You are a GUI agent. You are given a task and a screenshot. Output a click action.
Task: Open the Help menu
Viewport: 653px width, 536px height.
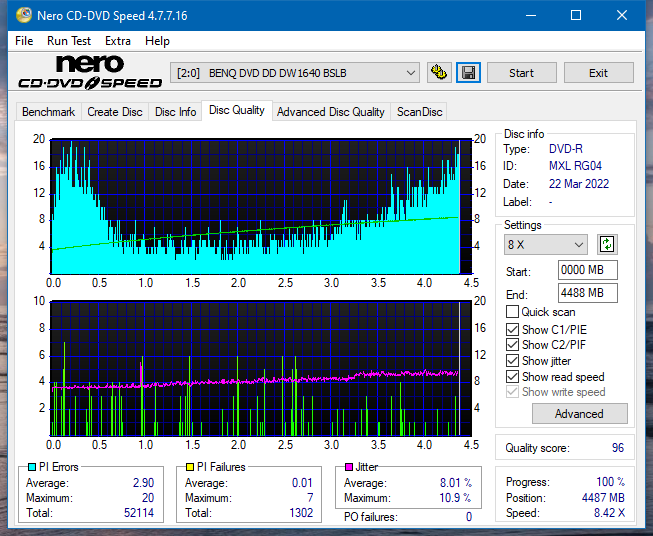pyautogui.click(x=157, y=41)
